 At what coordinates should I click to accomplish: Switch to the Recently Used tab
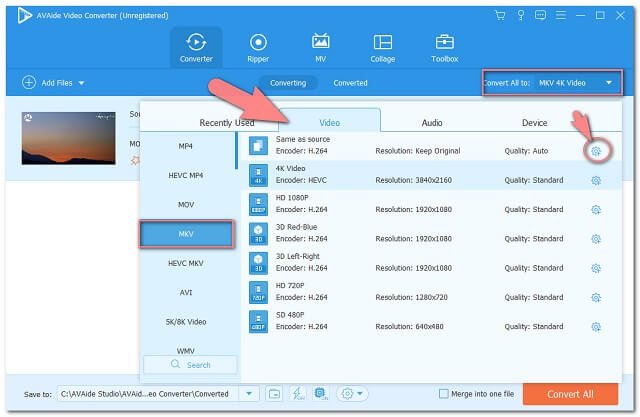point(227,122)
